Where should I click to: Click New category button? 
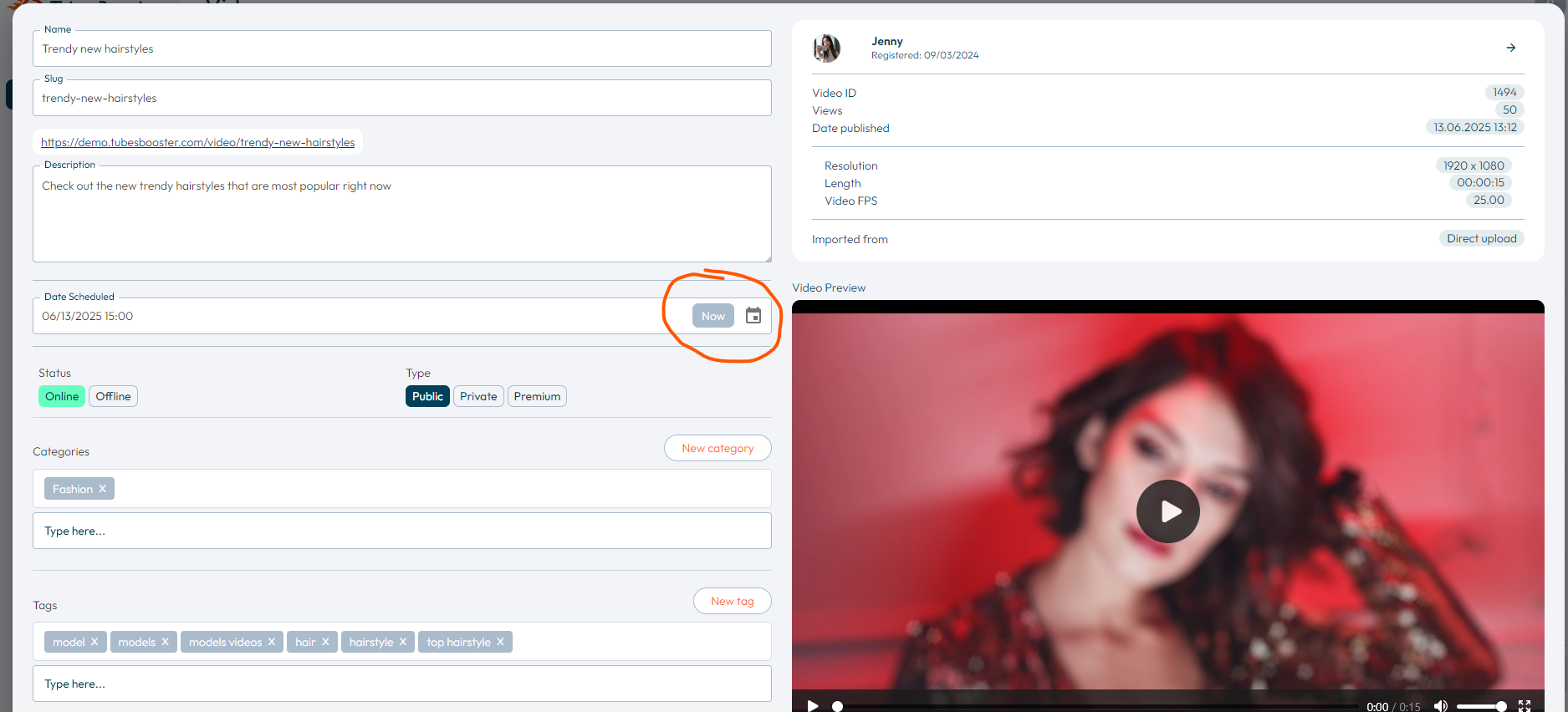tap(718, 448)
